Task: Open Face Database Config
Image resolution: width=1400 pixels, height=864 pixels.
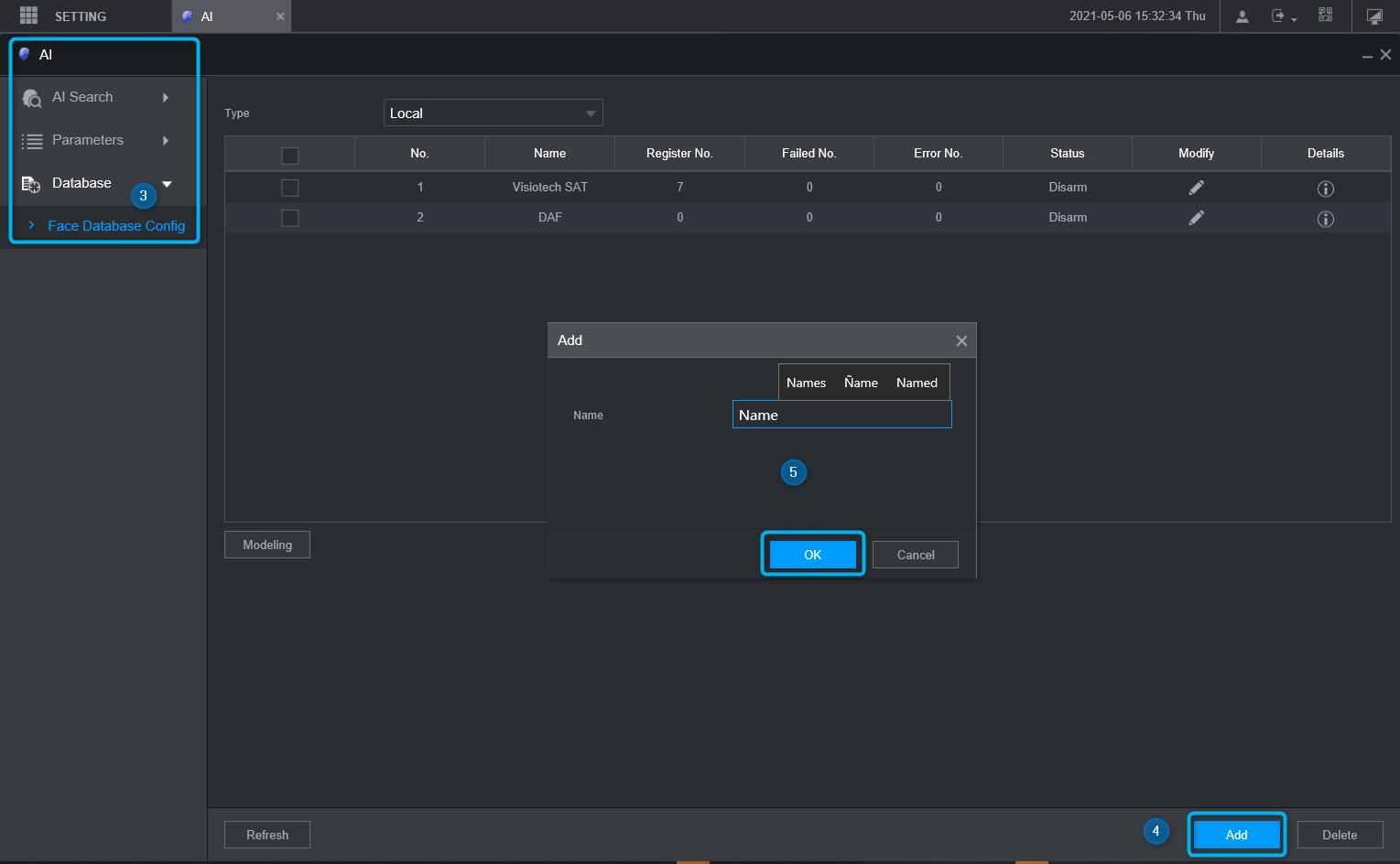Action: point(116,226)
